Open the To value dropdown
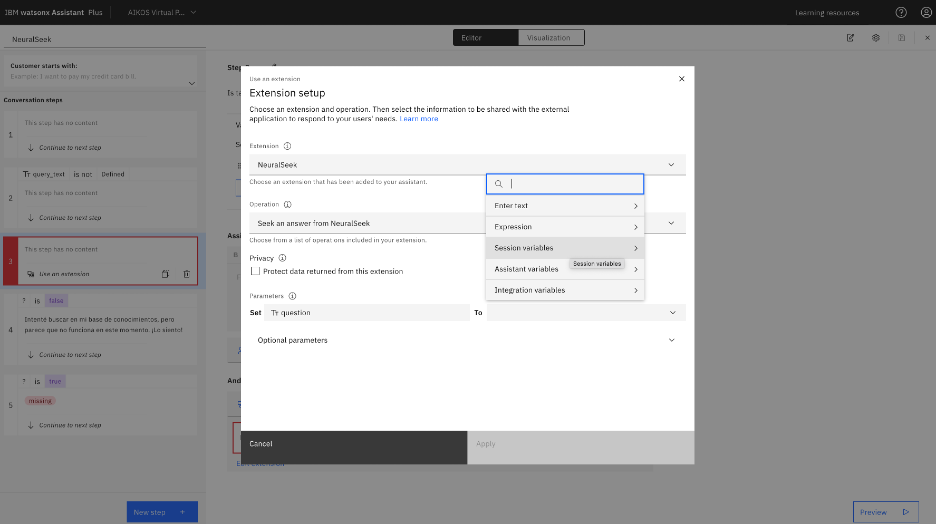Viewport: 936px width, 524px height. pyautogui.click(x=586, y=313)
